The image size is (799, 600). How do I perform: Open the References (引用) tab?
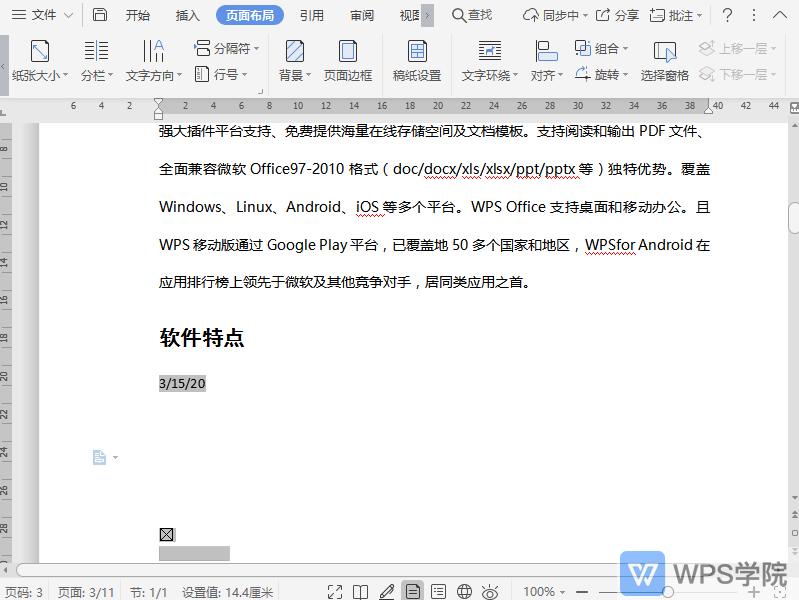[311, 15]
